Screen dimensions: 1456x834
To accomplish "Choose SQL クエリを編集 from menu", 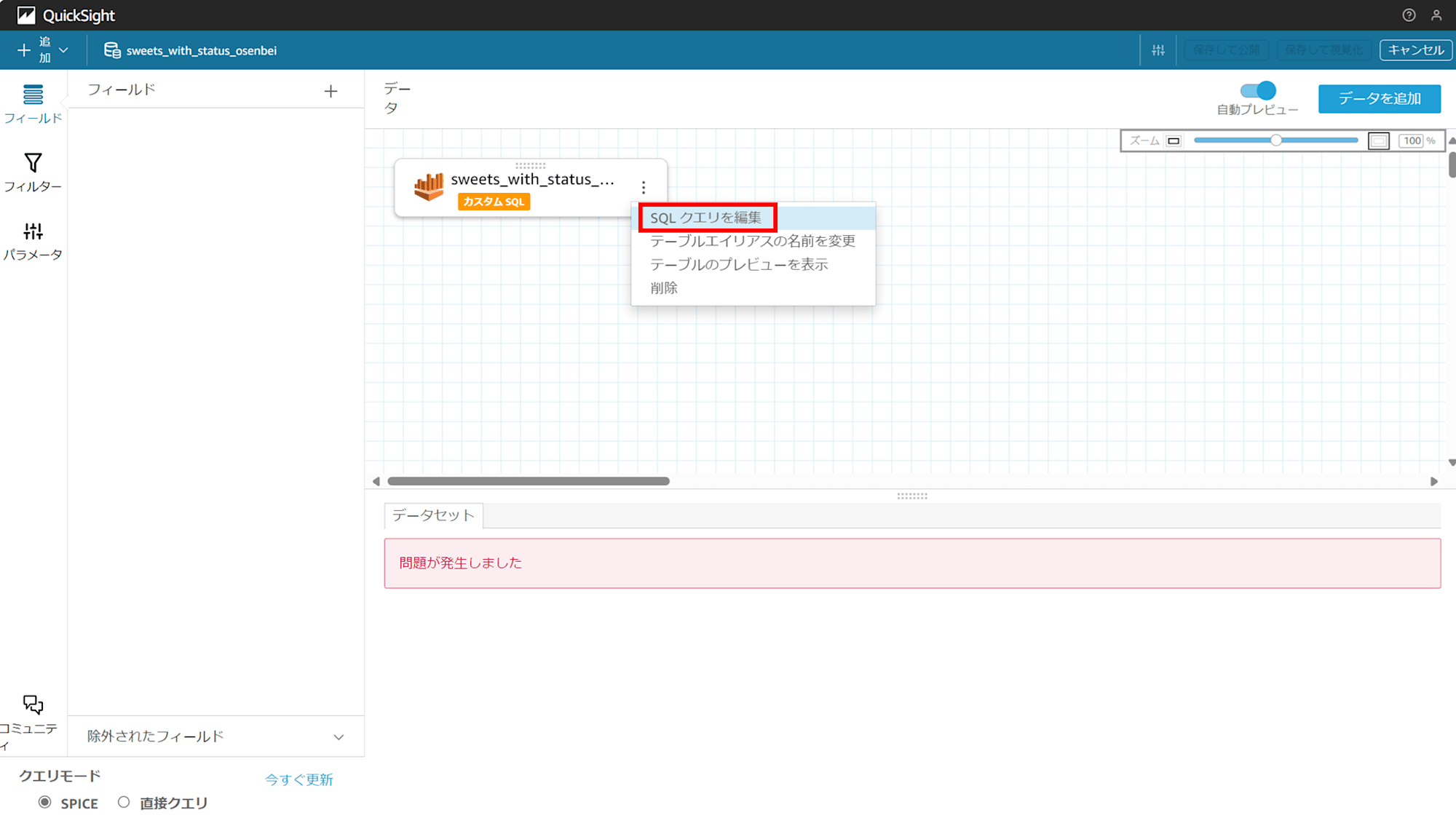I will (753, 218).
